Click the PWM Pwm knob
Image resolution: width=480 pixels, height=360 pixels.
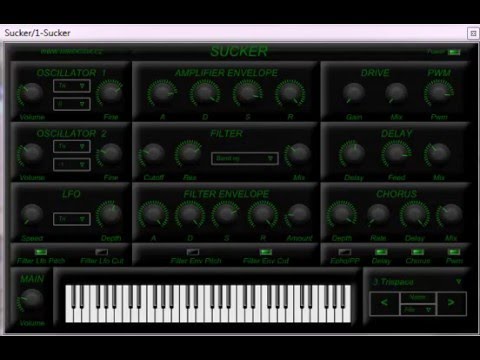(439, 93)
